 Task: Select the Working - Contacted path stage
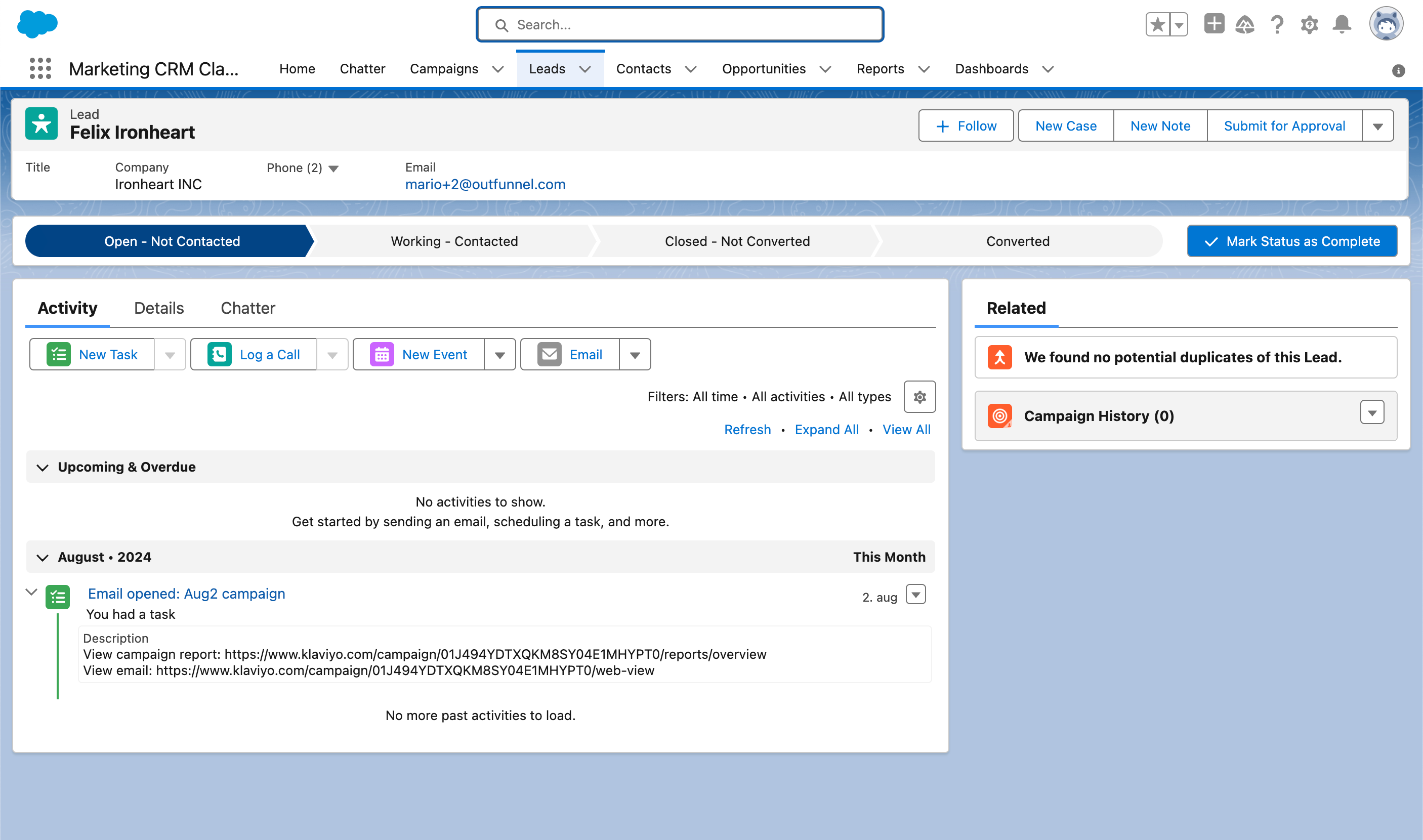454,241
